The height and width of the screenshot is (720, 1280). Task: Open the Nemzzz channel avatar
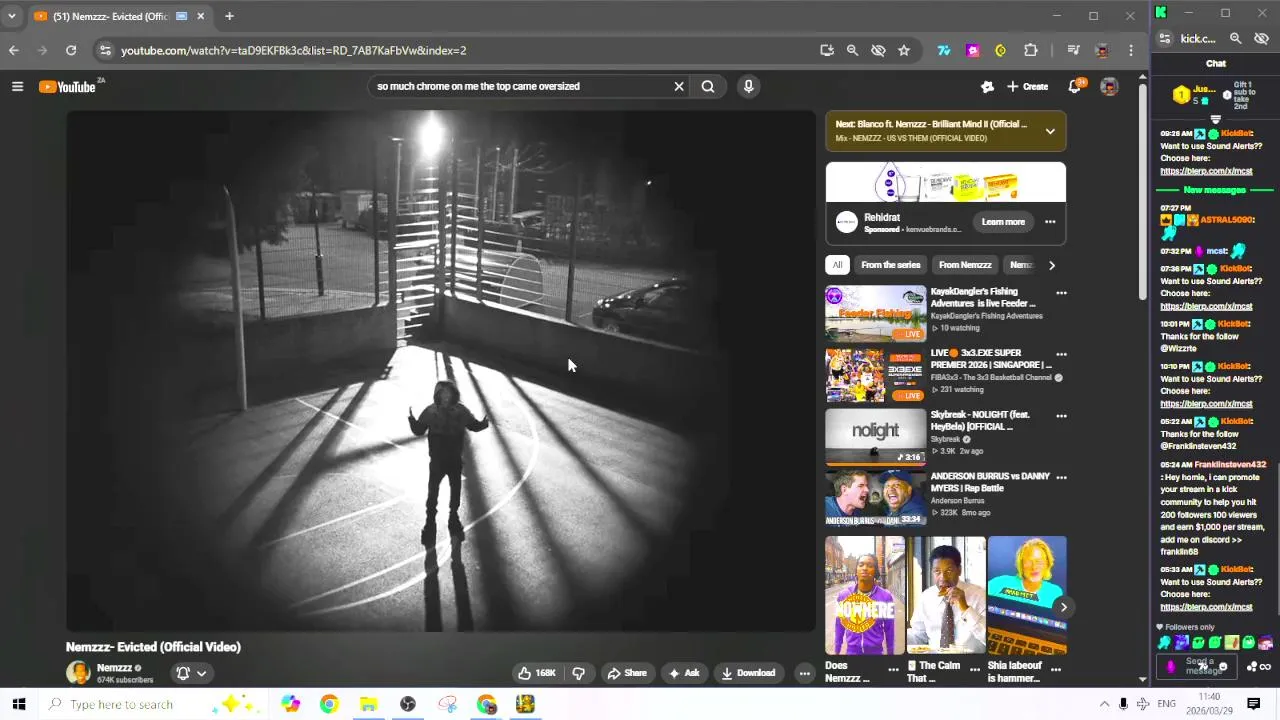[x=78, y=673]
